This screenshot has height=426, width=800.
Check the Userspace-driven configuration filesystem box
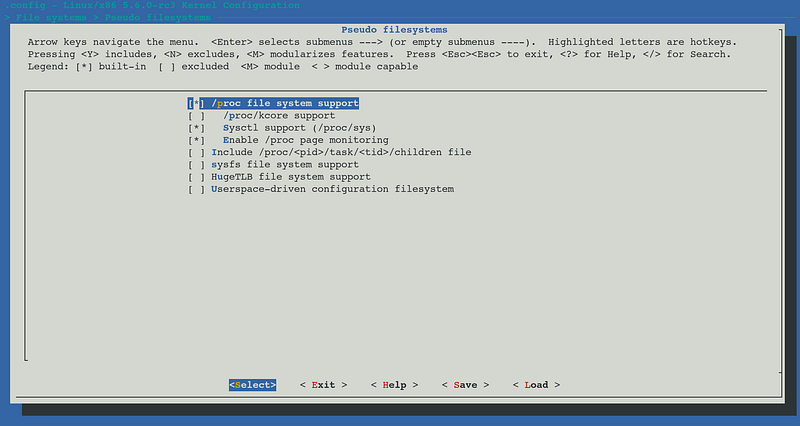(x=196, y=189)
